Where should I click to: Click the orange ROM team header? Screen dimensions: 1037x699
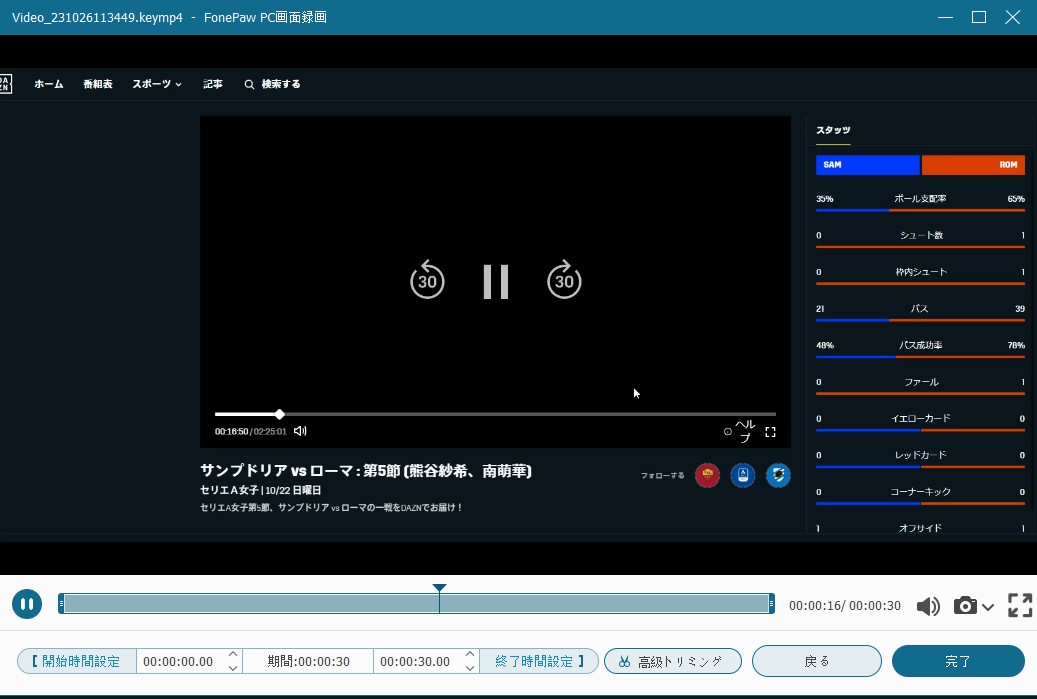(973, 165)
